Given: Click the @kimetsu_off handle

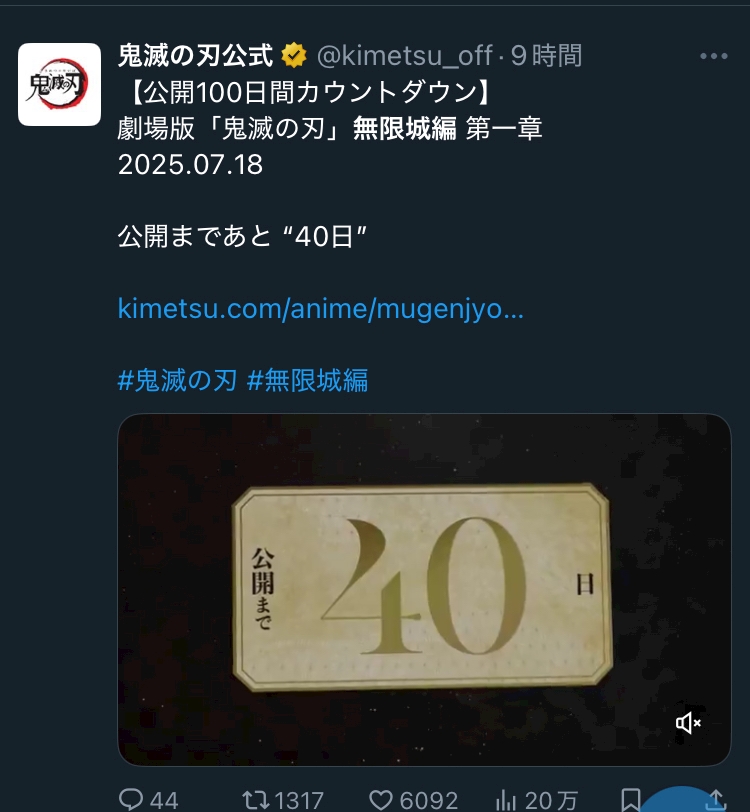Looking at the screenshot, I should tap(405, 55).
